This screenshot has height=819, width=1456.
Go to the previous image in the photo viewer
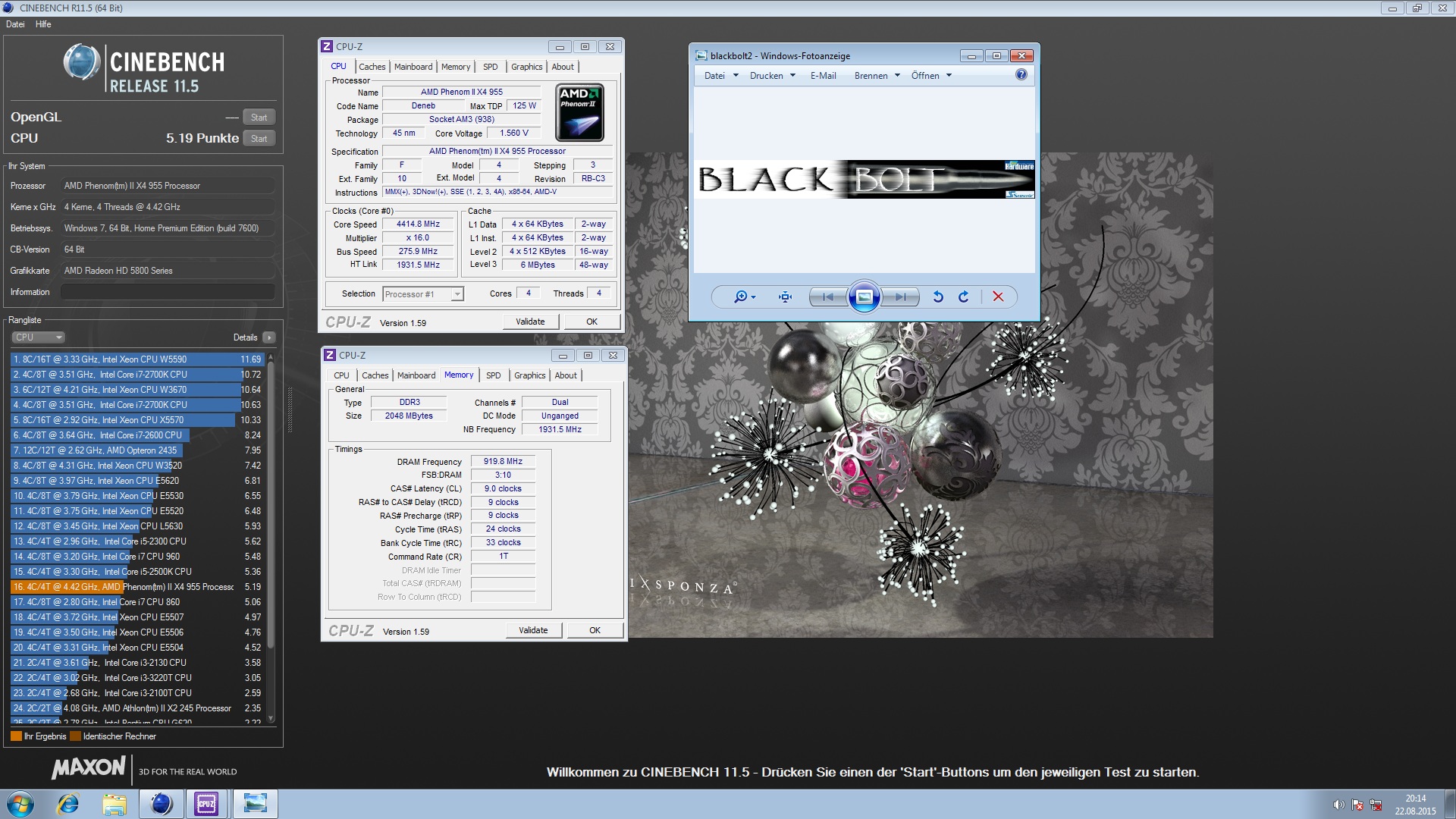coord(828,297)
